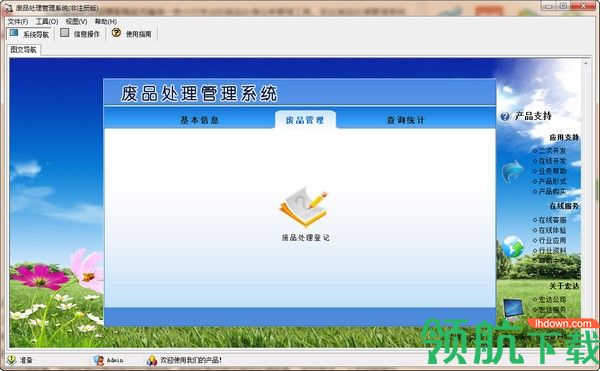The width and height of the screenshot is (600, 371).
Task: Select the 图文导航 tab
Action: (x=23, y=50)
